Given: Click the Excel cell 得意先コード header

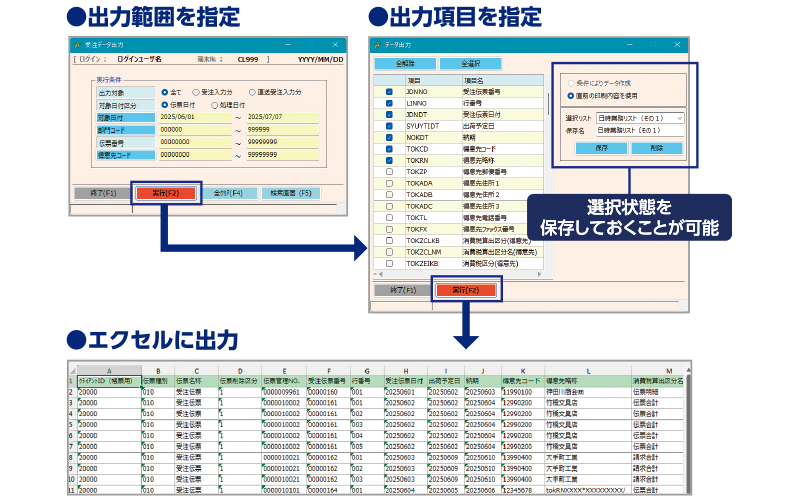Looking at the screenshot, I should [x=523, y=381].
